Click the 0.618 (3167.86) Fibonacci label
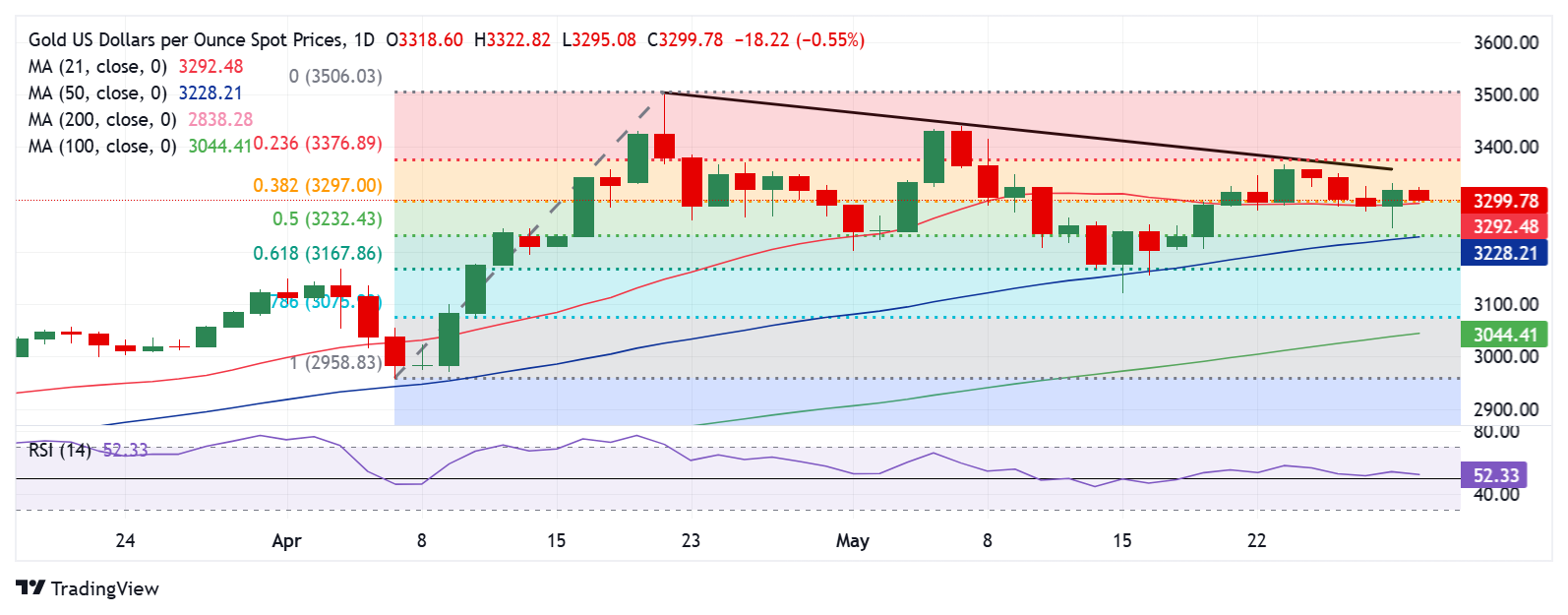This screenshot has width=1568, height=615. click(318, 253)
